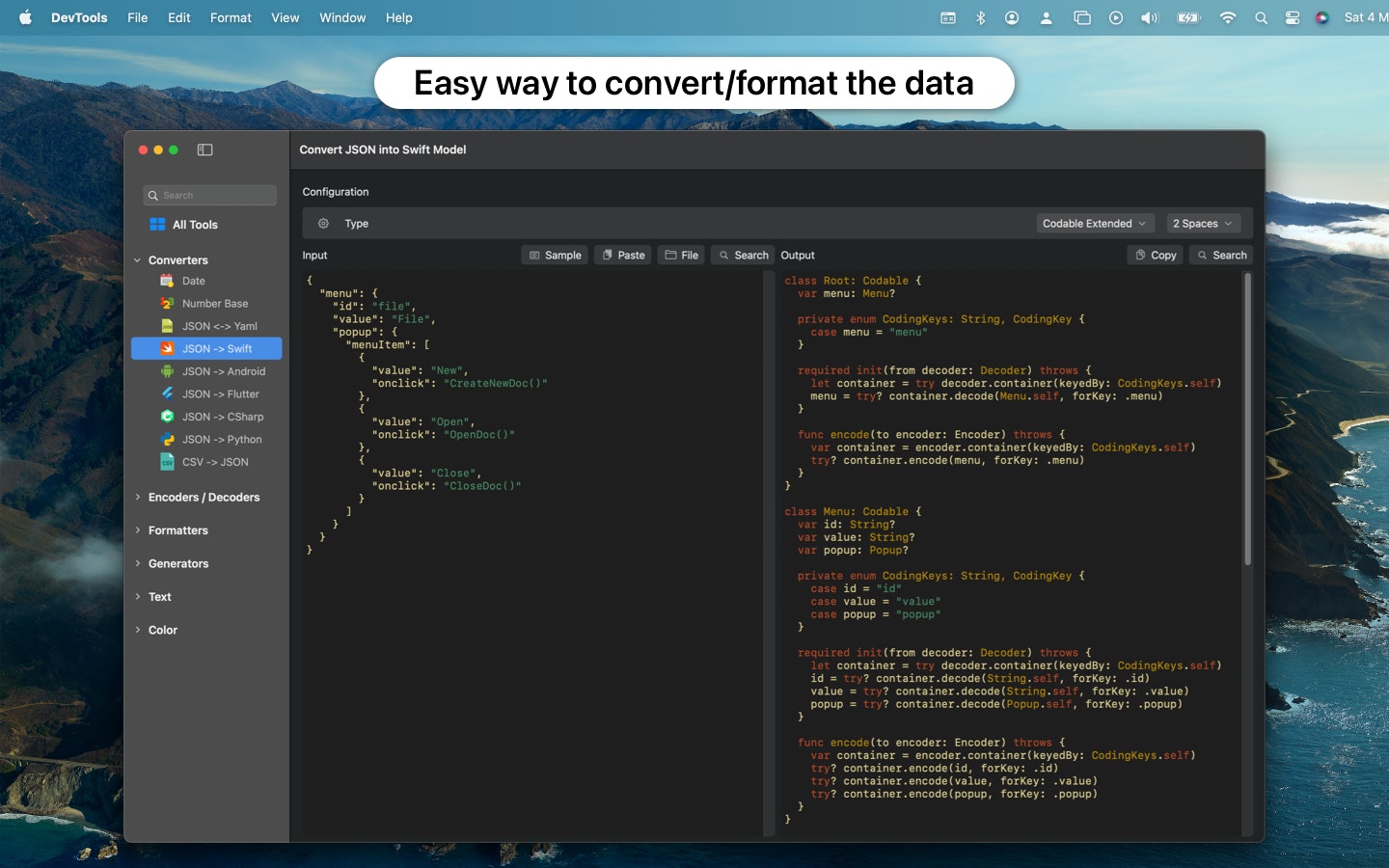The image size is (1389, 868).
Task: Open the Codable Extended type dropdown
Action: click(1095, 223)
